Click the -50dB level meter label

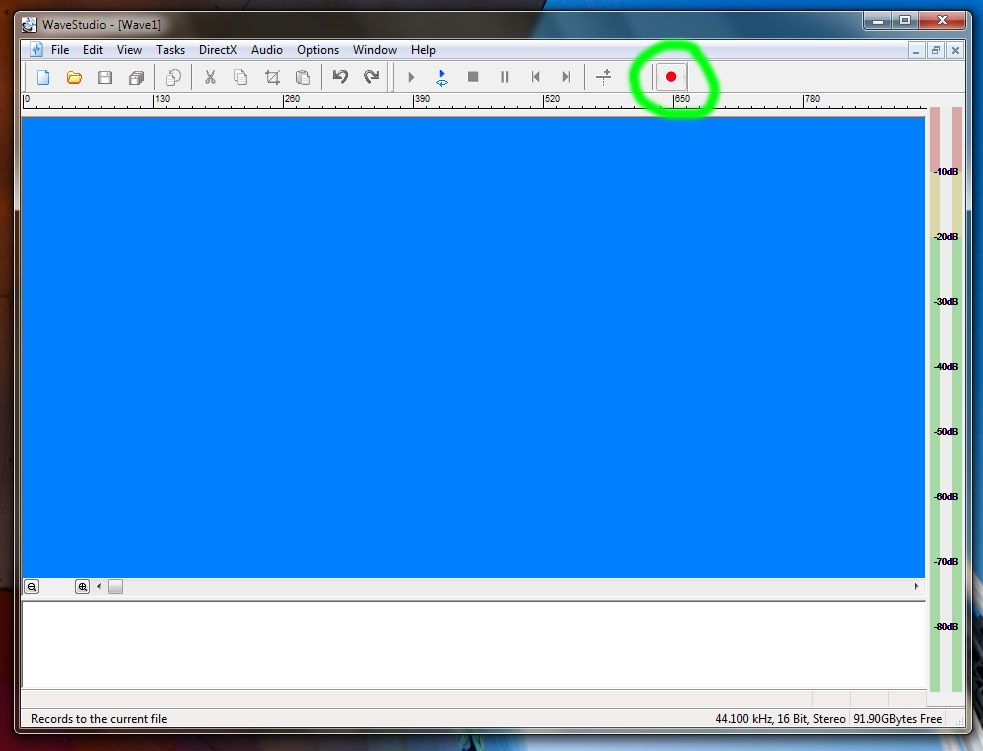coord(946,431)
